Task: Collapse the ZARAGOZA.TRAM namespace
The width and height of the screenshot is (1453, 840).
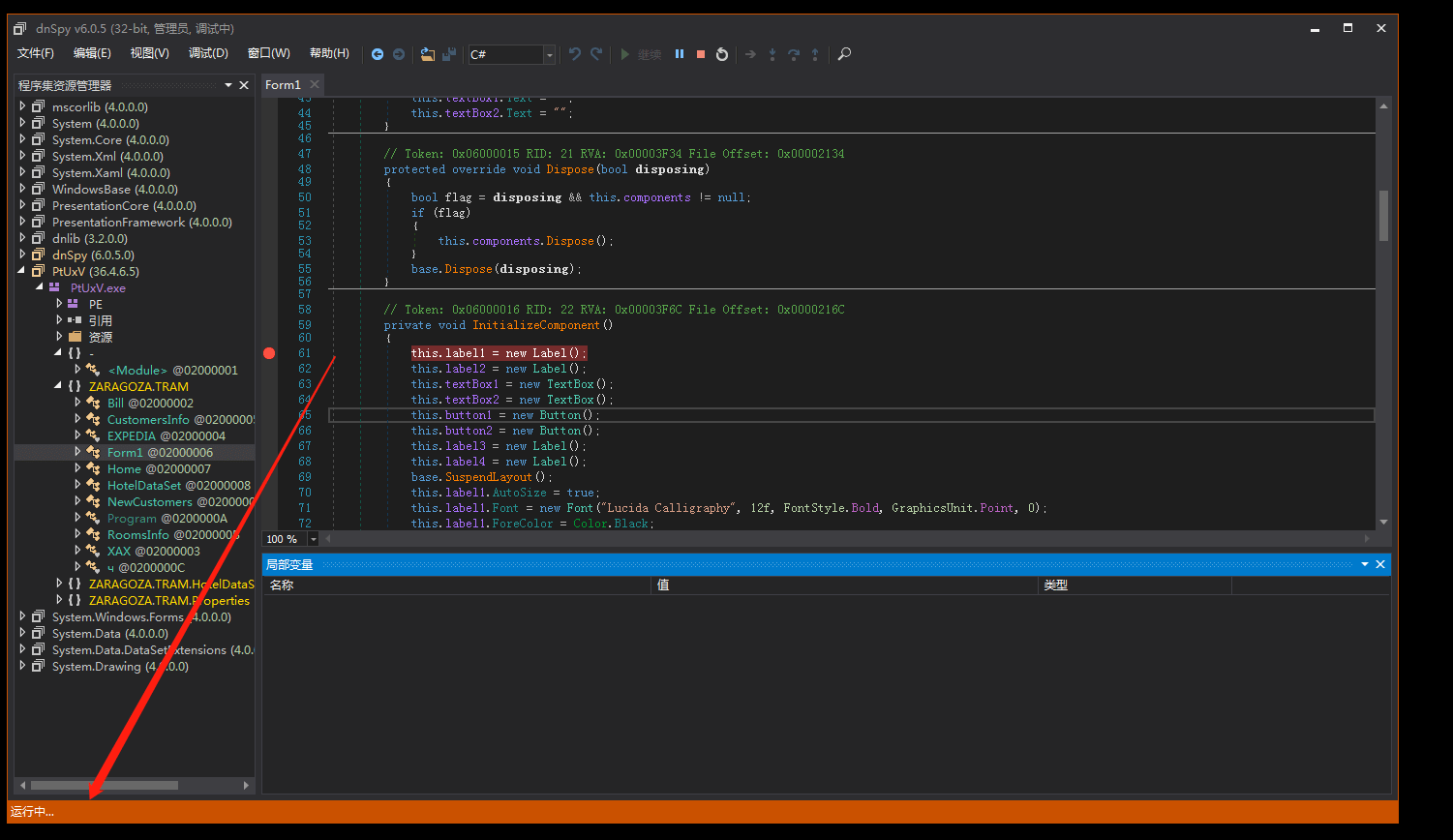Action: (x=59, y=386)
